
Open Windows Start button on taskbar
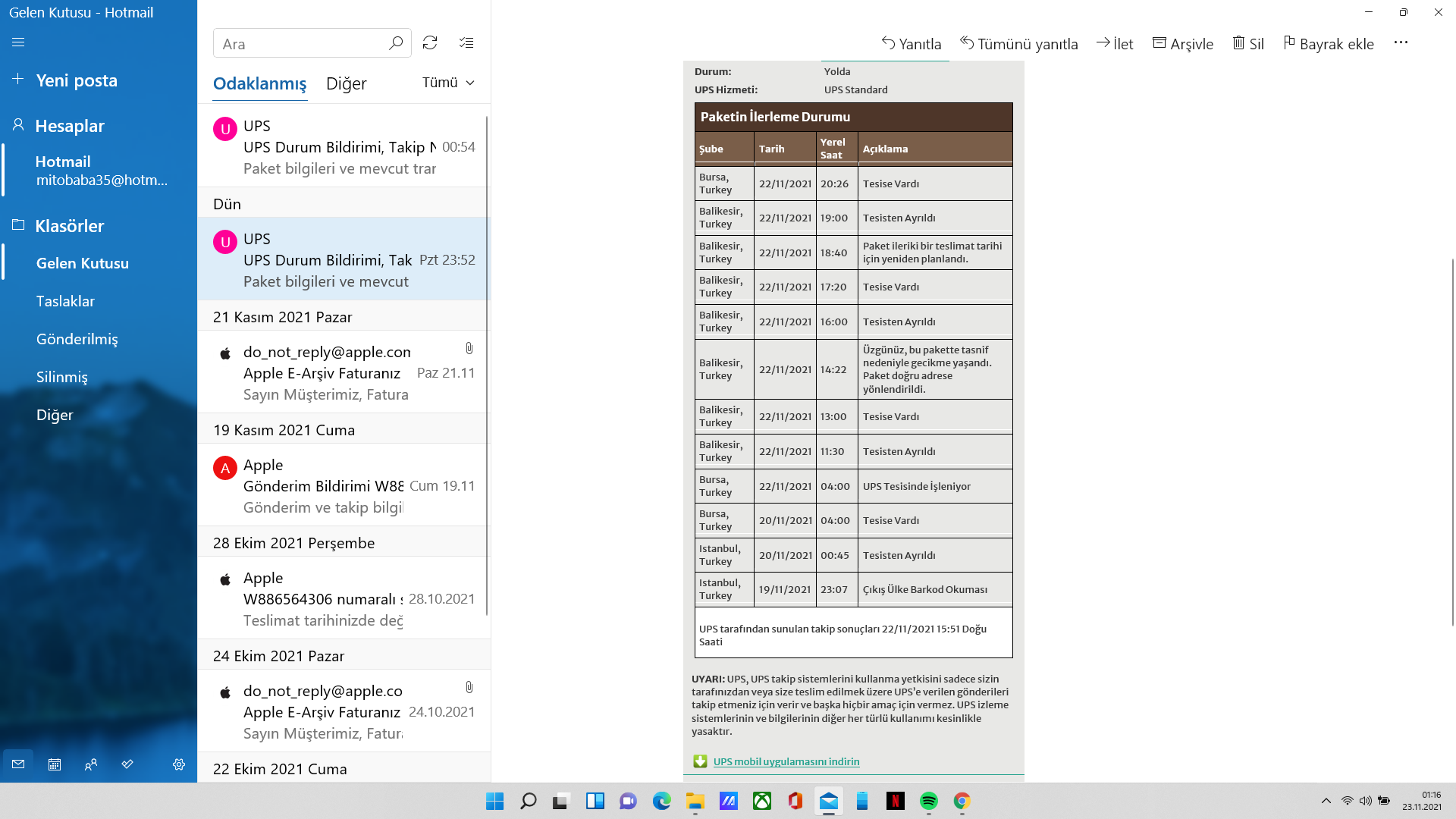(x=494, y=801)
